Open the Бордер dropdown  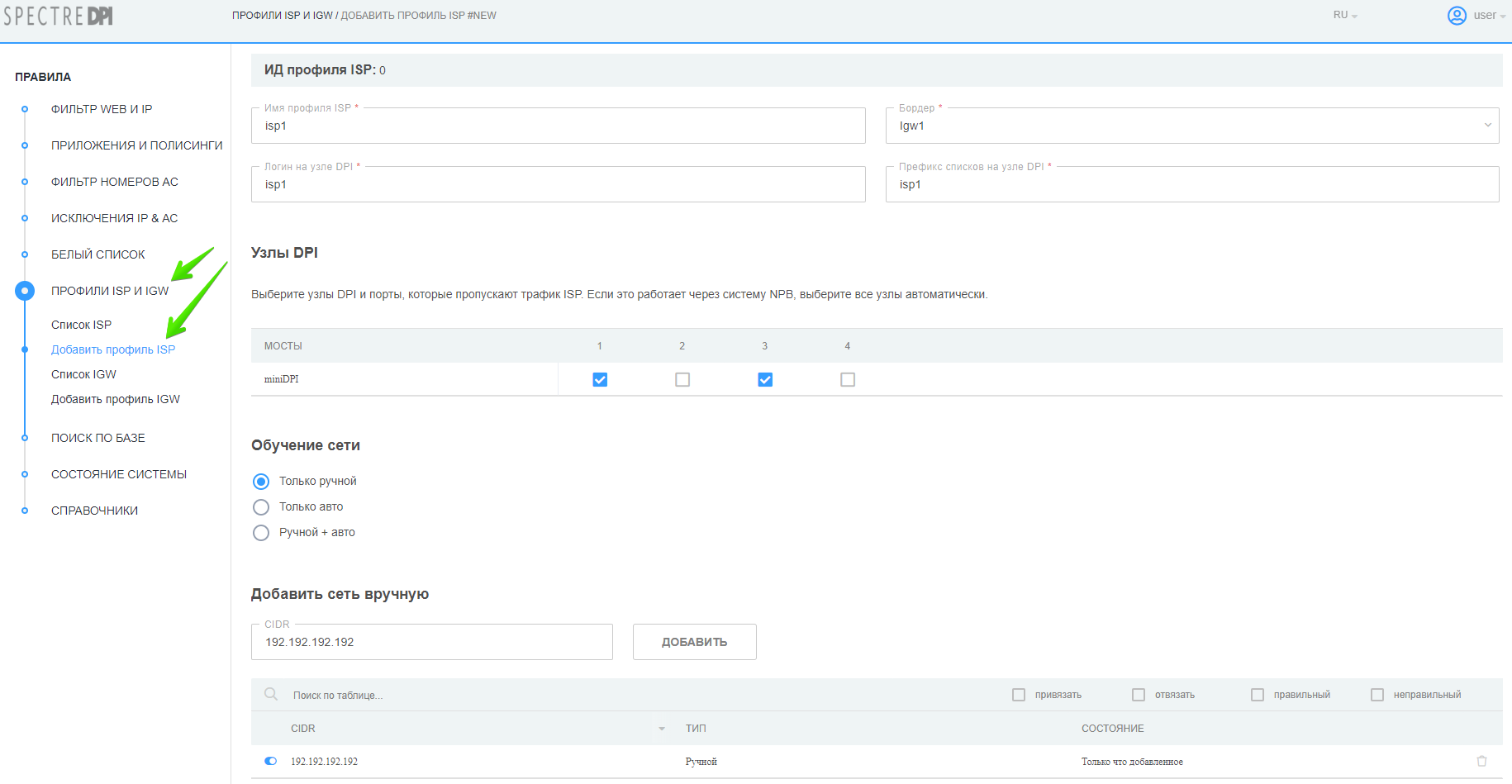pyautogui.click(x=1191, y=126)
